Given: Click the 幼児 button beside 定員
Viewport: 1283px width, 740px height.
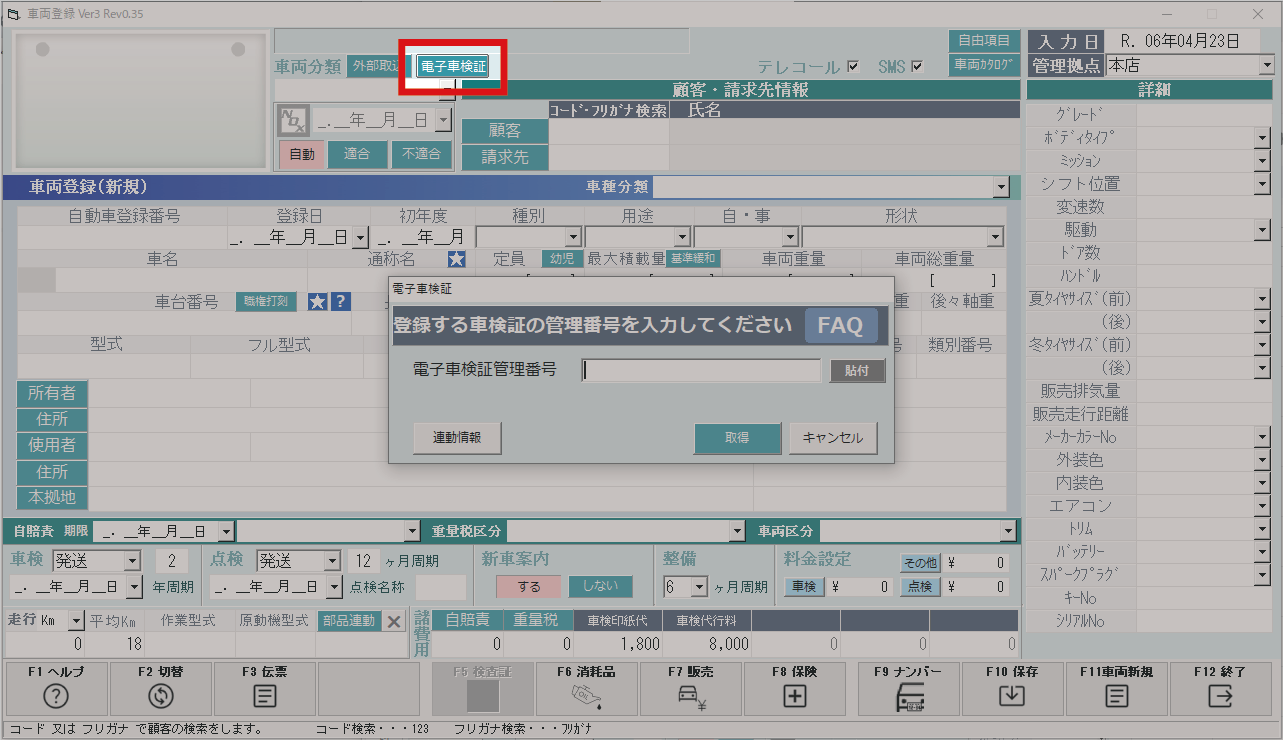Looking at the screenshot, I should (x=562, y=258).
